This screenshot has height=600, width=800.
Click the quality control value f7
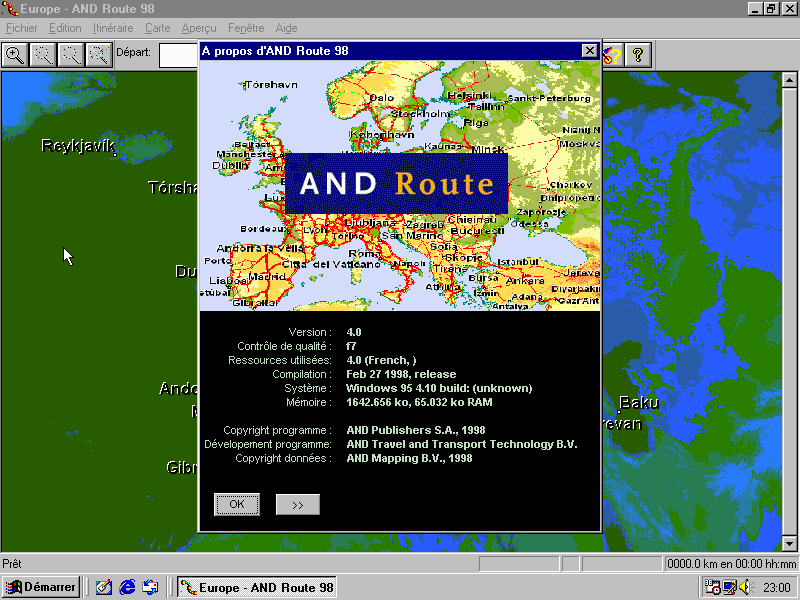(351, 346)
